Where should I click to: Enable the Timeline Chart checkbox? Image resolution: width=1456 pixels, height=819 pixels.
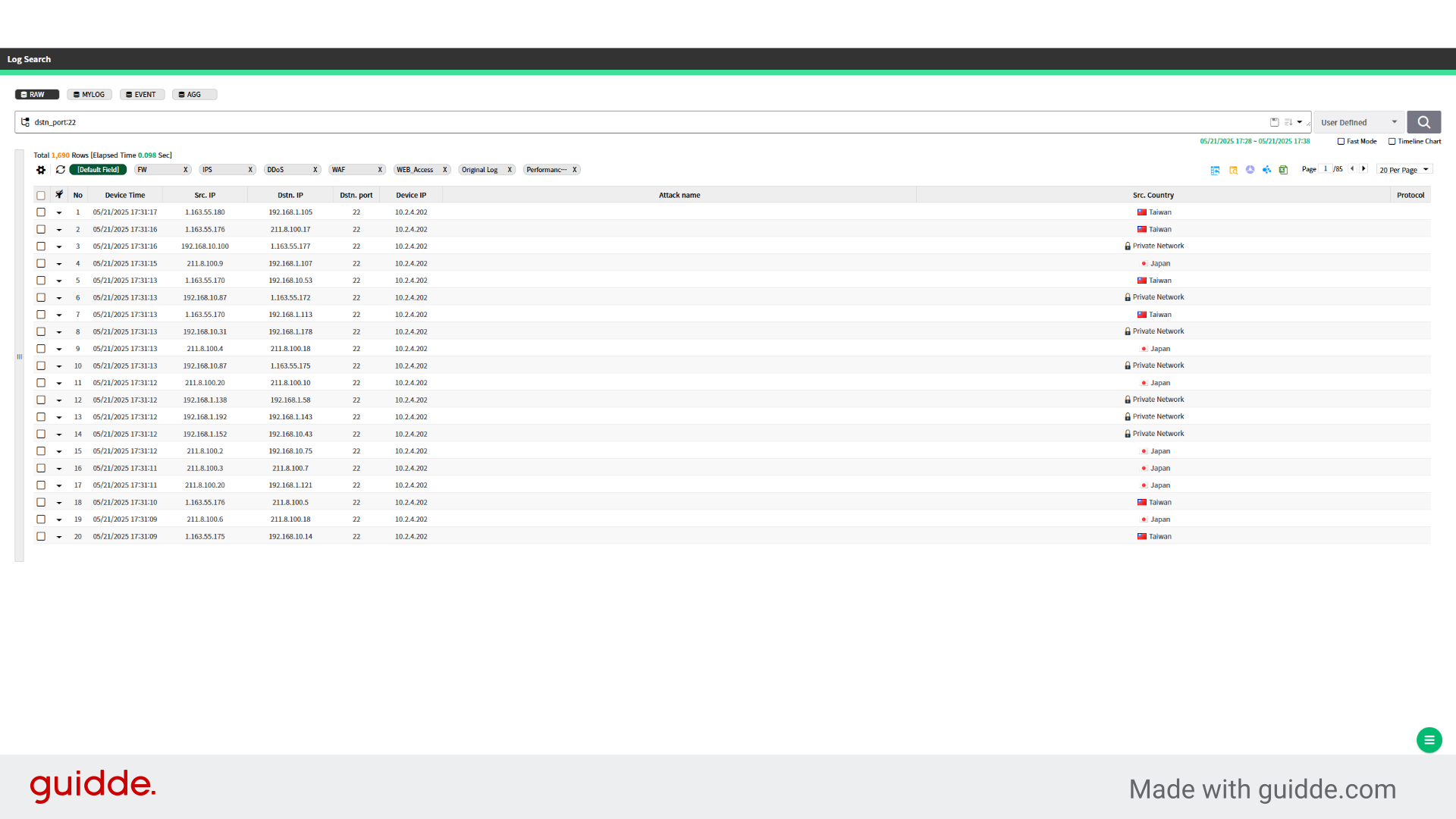coord(1392,142)
